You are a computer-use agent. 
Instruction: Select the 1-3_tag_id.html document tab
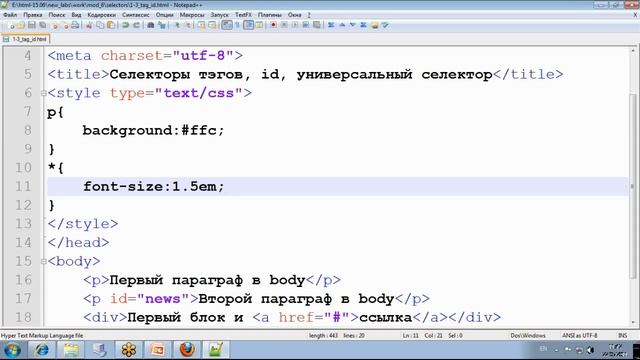[26, 39]
